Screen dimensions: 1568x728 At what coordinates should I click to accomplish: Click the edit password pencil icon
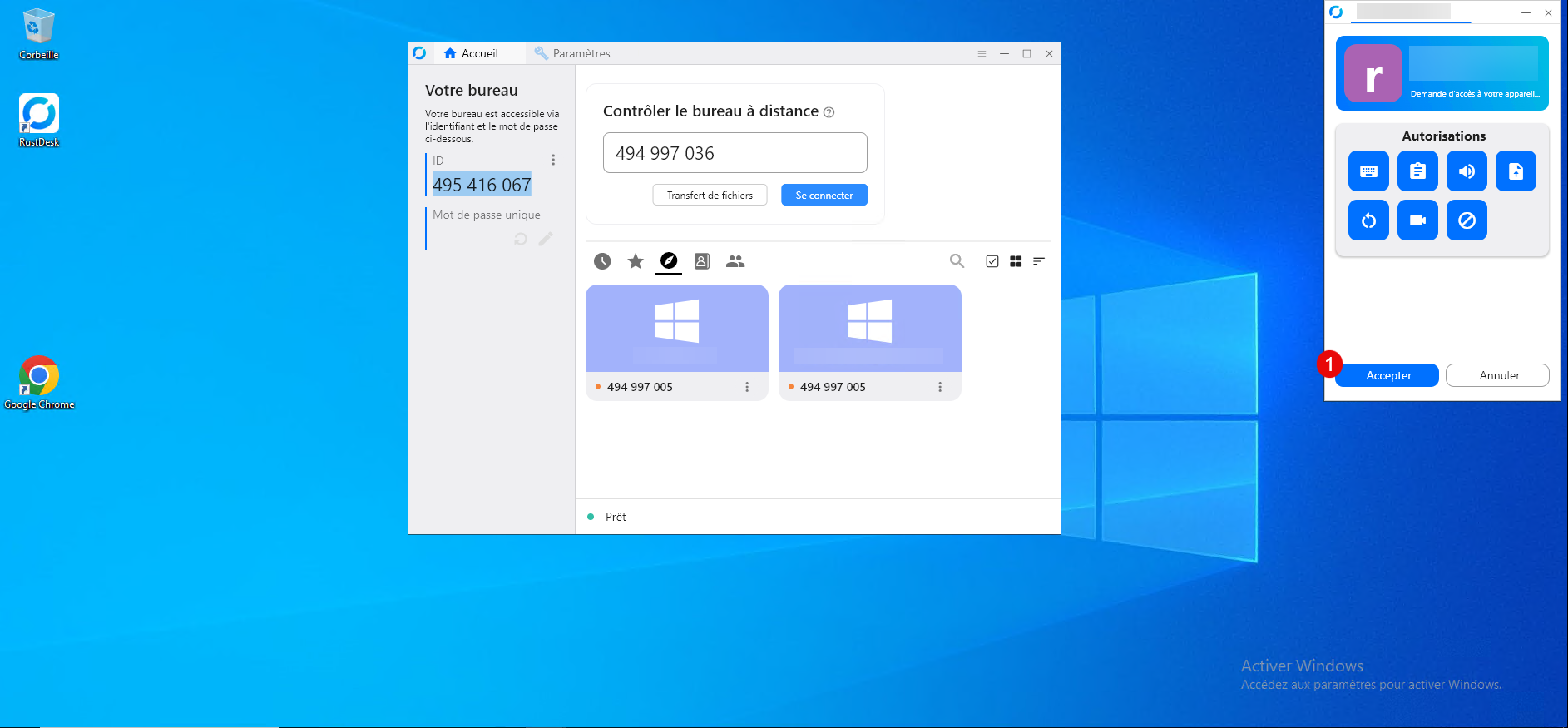coord(546,240)
